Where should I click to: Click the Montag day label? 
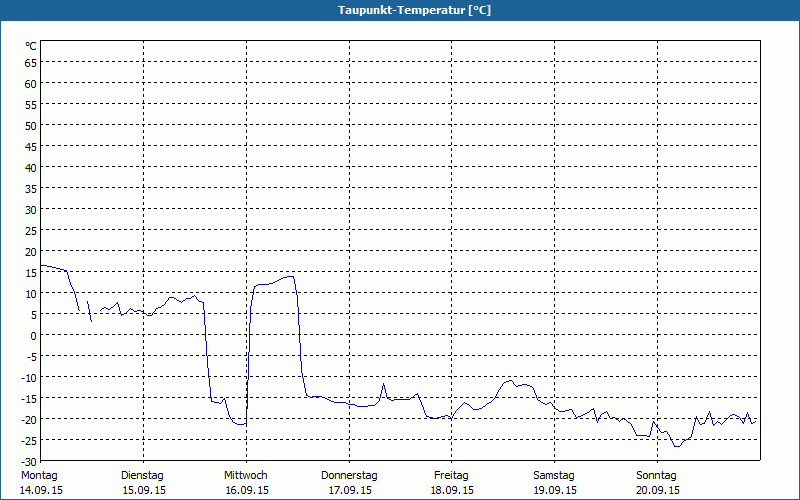(39, 476)
